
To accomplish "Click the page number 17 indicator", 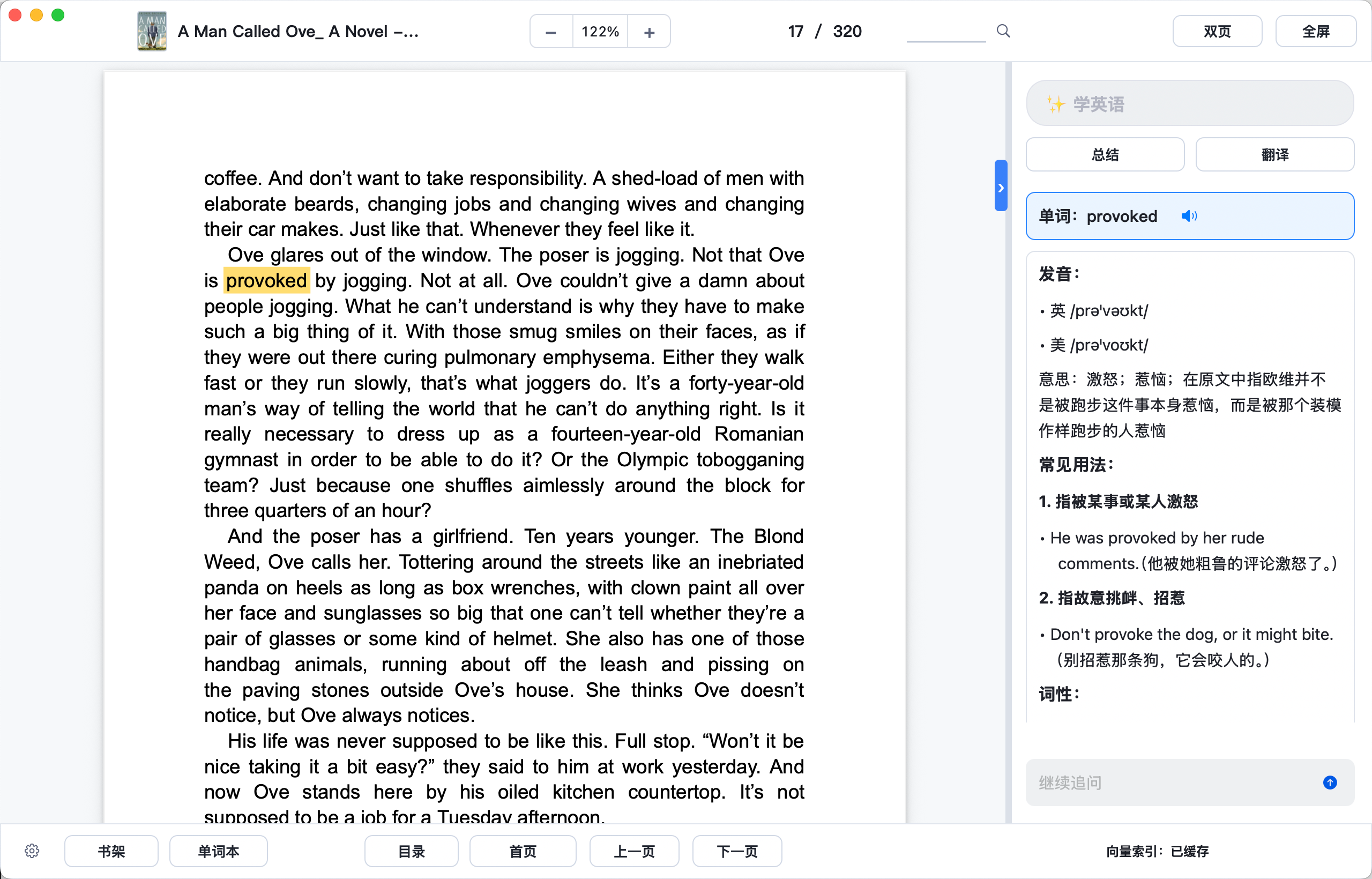I will point(795,32).
